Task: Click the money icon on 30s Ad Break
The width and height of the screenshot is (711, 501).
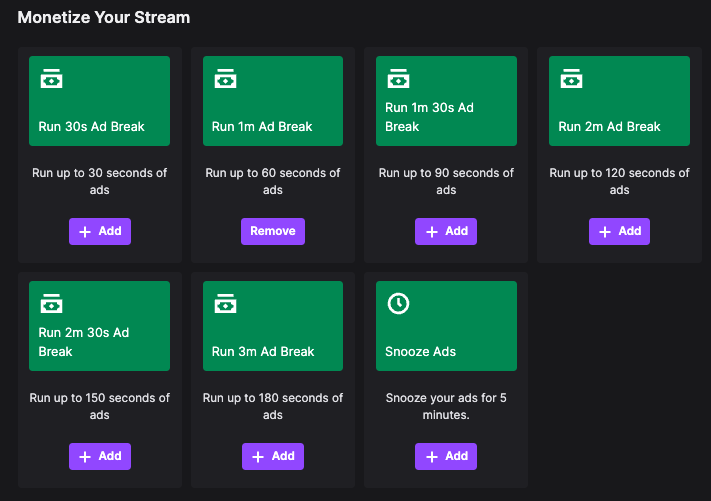Action: tap(51, 79)
